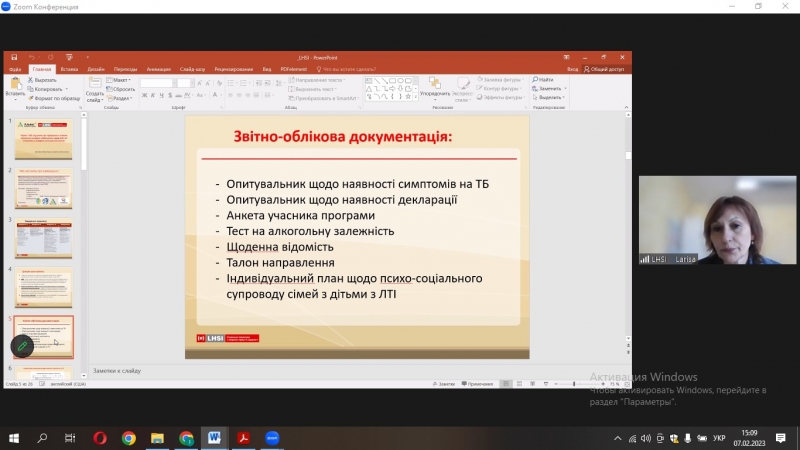Click the green pencil annotation button over the thumbnails

pyautogui.click(x=22, y=346)
